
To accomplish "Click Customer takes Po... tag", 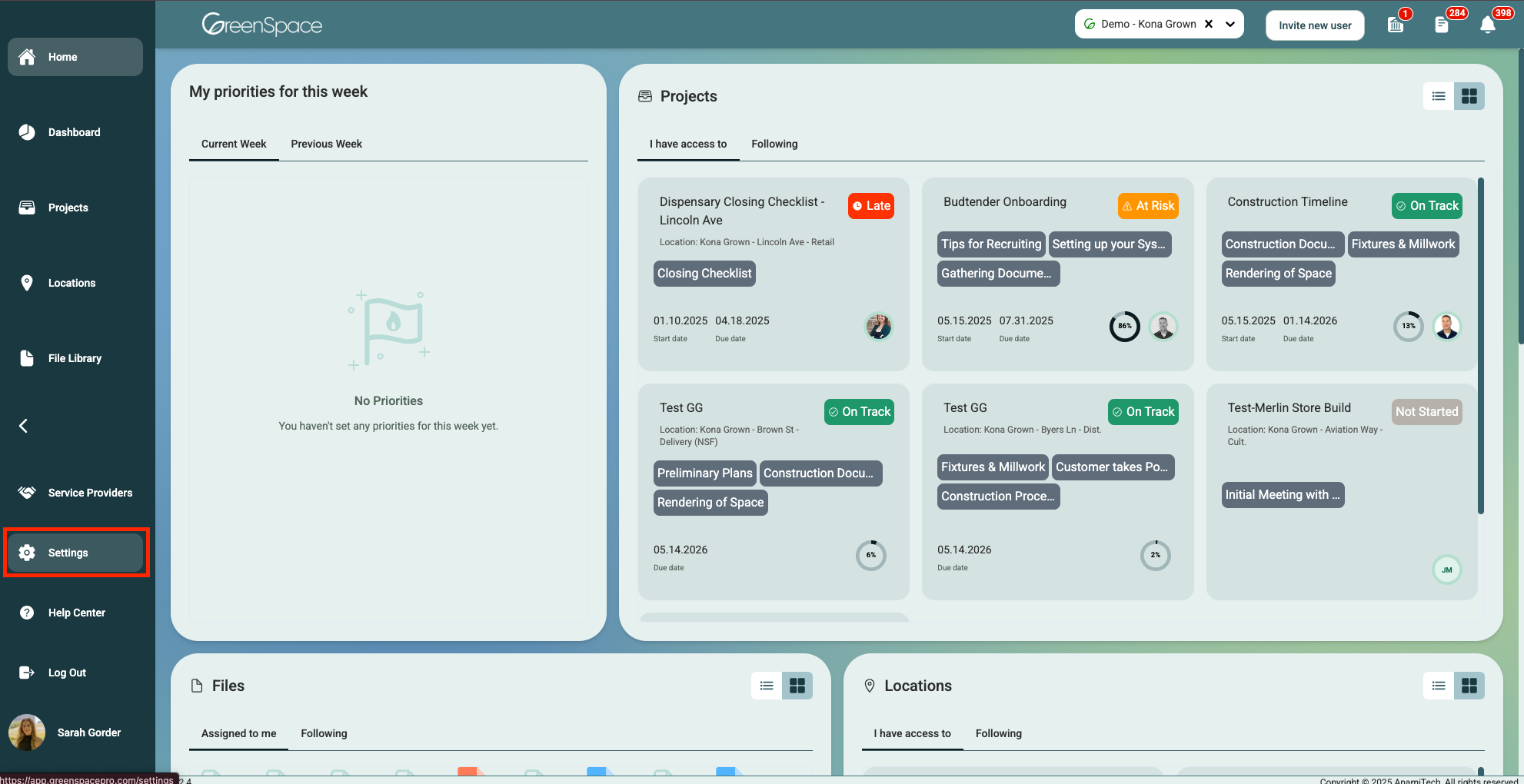I will (1113, 467).
